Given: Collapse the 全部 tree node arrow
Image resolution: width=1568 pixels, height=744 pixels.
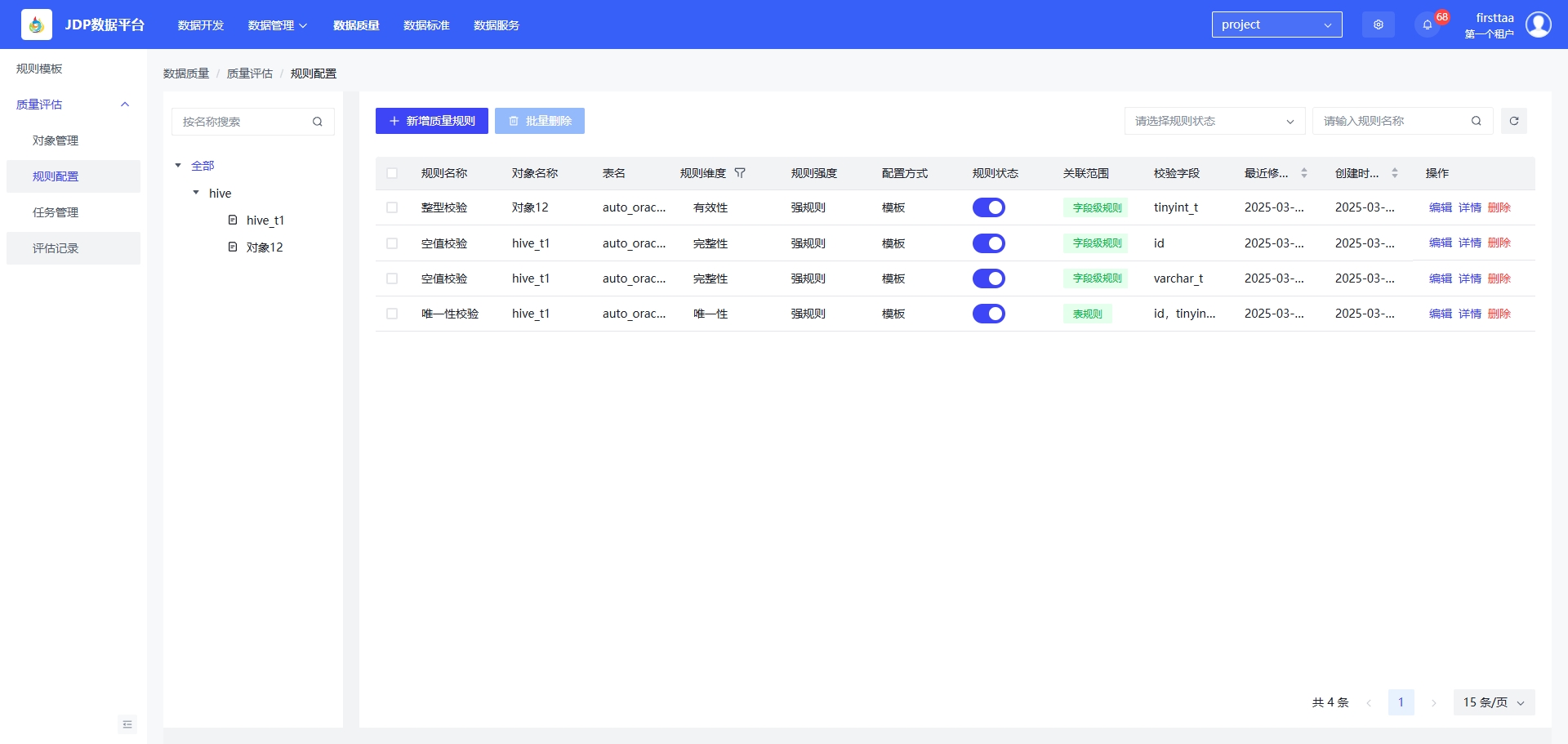Looking at the screenshot, I should (x=178, y=166).
